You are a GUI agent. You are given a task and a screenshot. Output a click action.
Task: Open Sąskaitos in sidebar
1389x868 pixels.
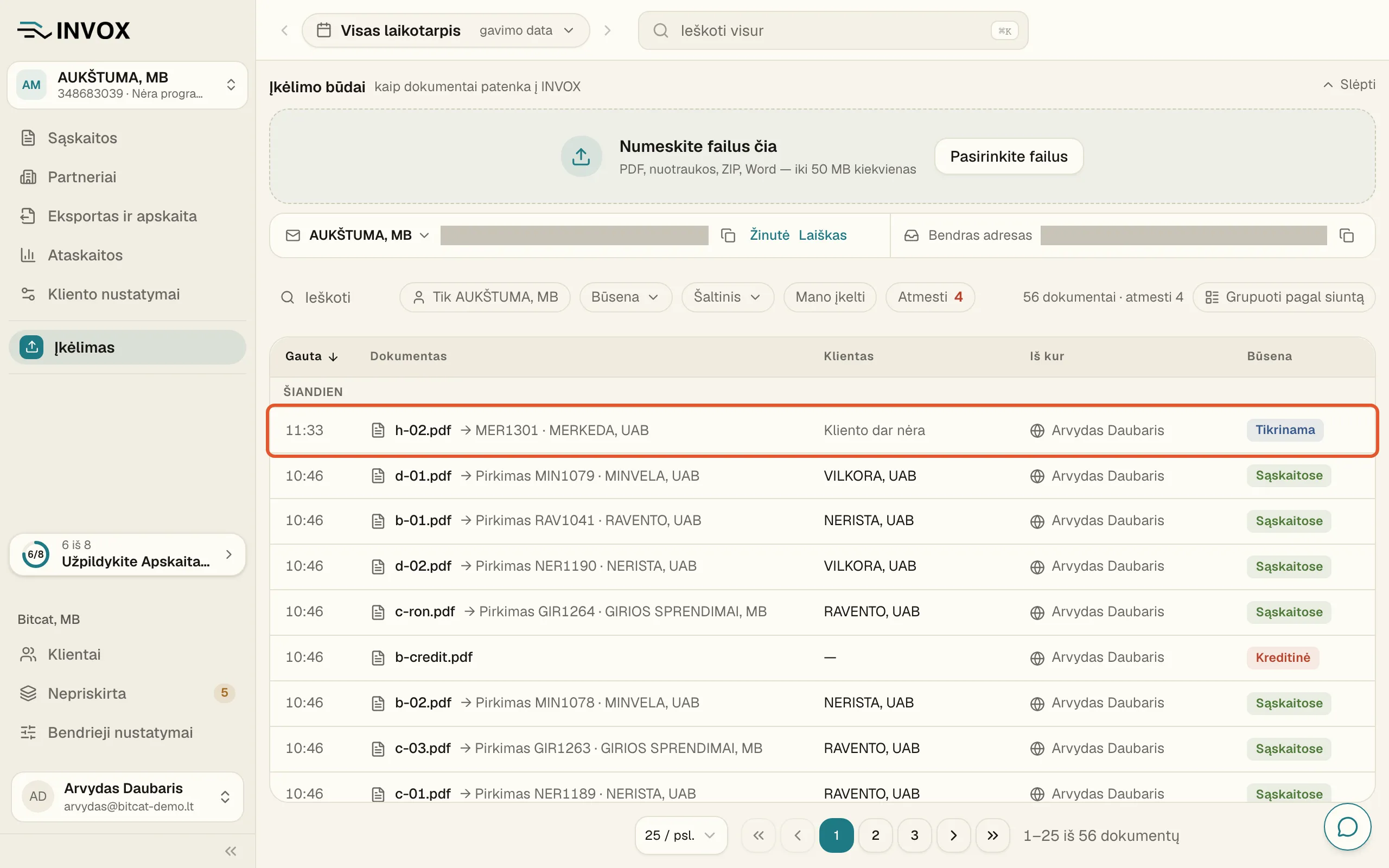tap(128, 138)
